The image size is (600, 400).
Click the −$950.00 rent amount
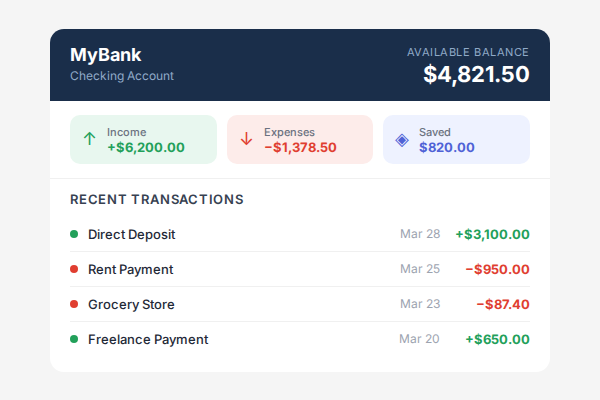tap(497, 269)
